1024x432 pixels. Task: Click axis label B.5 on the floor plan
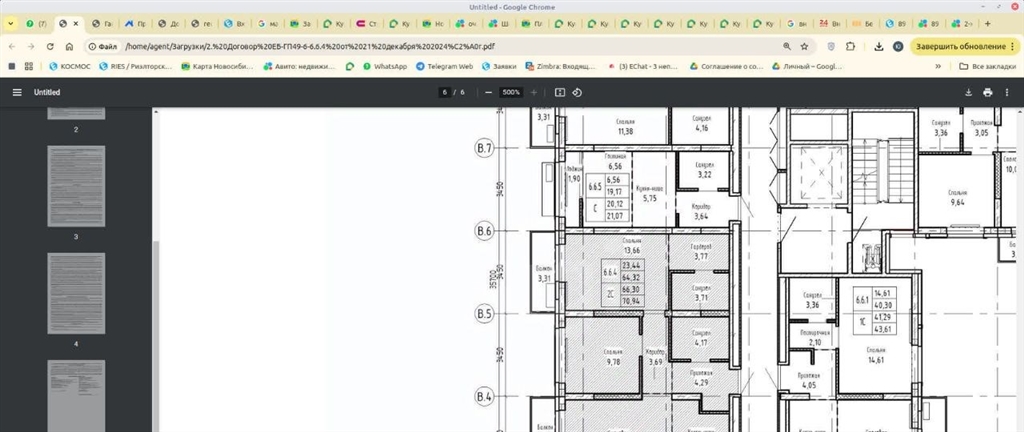[x=484, y=314]
